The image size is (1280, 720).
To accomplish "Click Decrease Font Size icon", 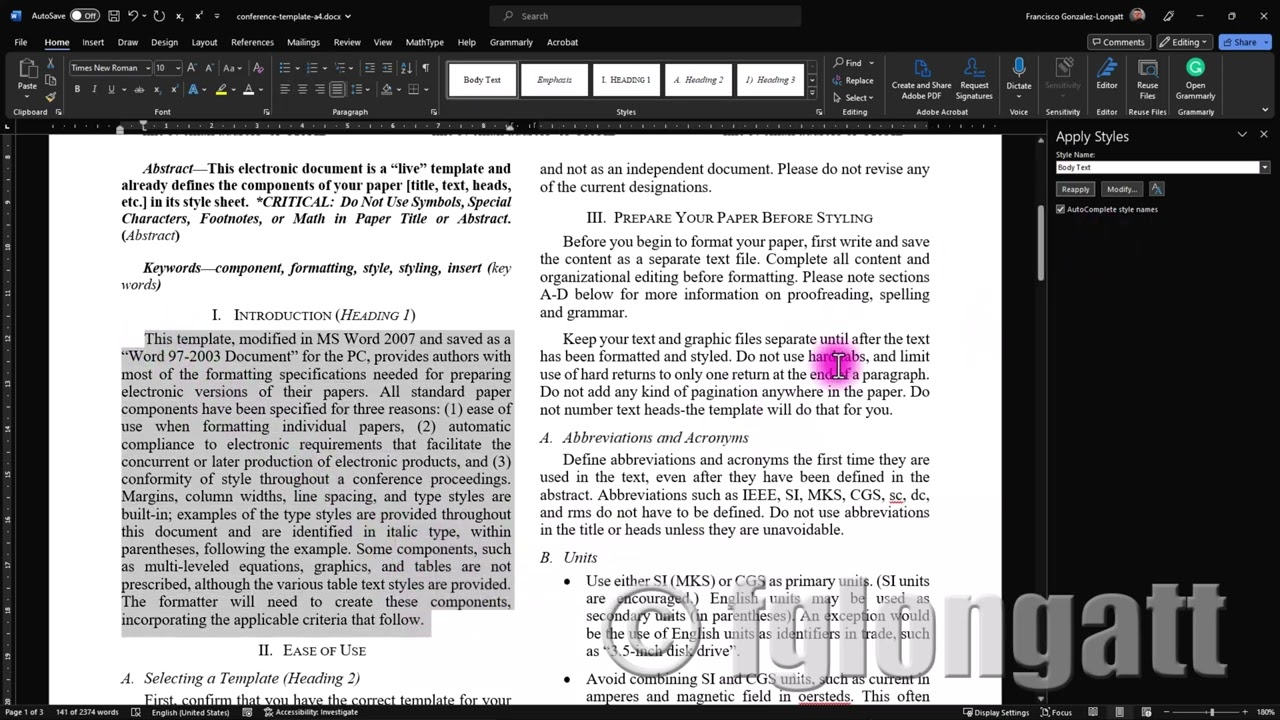I will tap(209, 68).
